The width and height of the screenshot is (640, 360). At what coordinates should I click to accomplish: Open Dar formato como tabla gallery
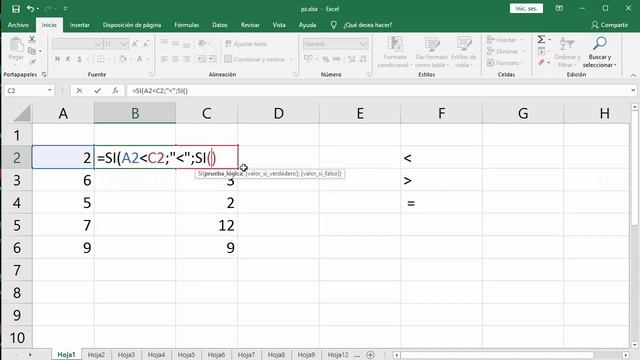pos(431,52)
